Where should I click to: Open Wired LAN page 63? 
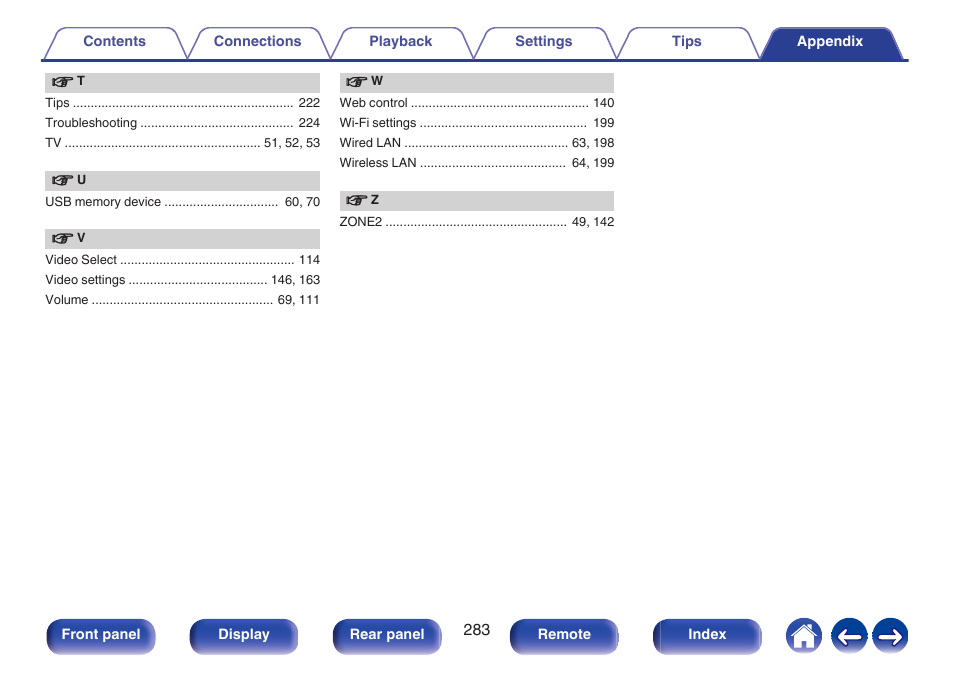click(x=579, y=143)
